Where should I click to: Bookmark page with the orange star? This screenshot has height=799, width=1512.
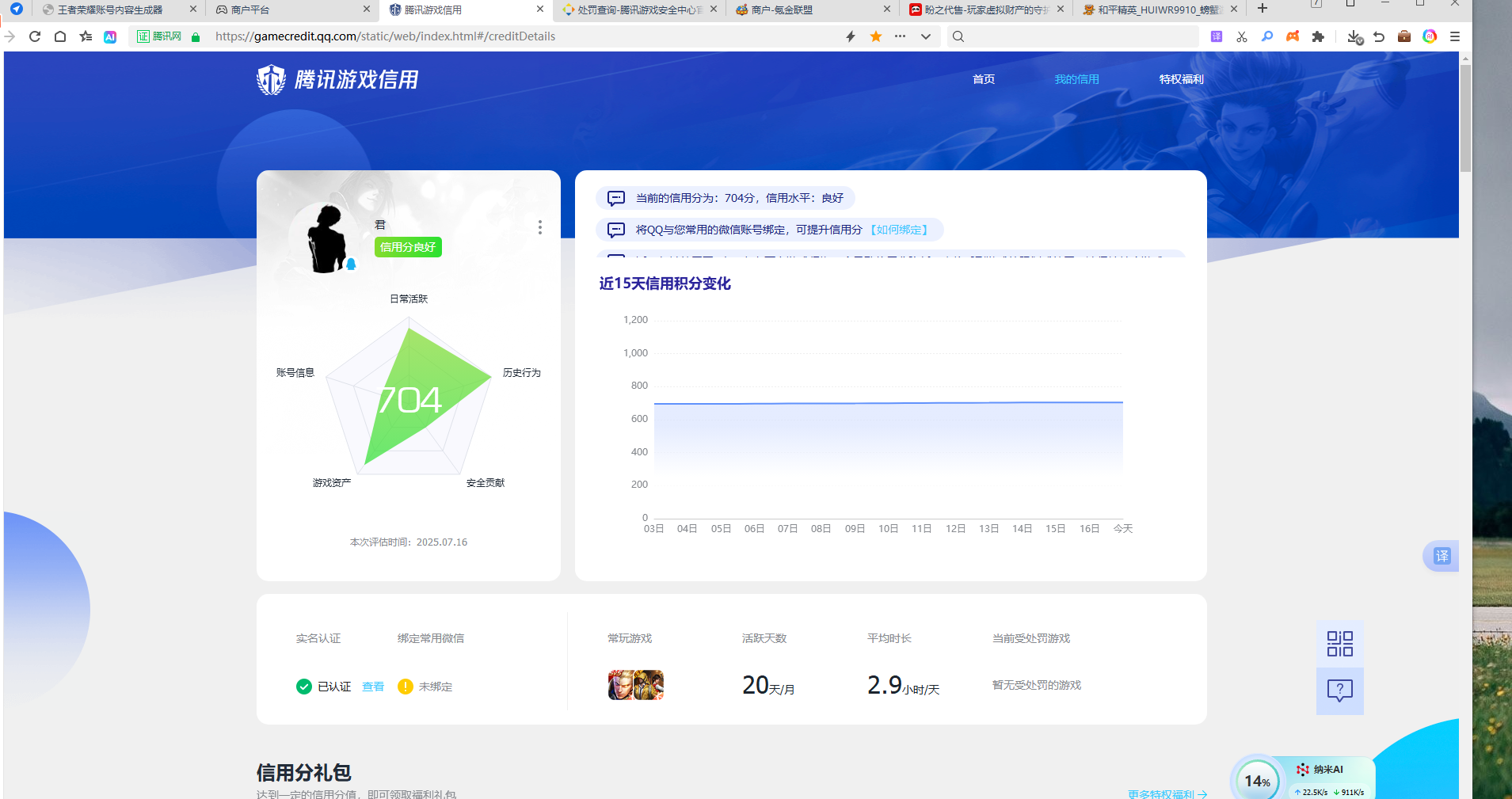tap(876, 36)
